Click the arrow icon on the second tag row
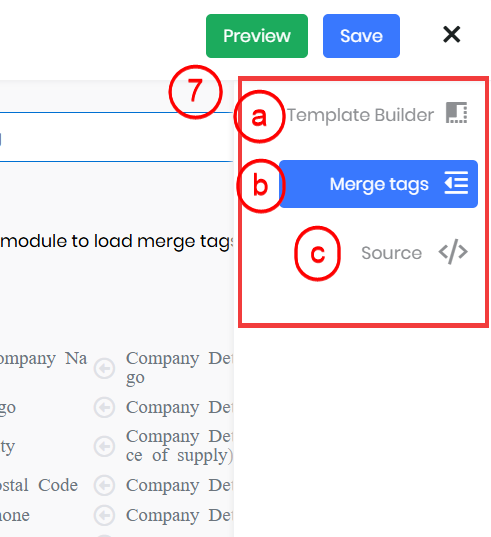Screen dimensions: 491x537 (104, 407)
